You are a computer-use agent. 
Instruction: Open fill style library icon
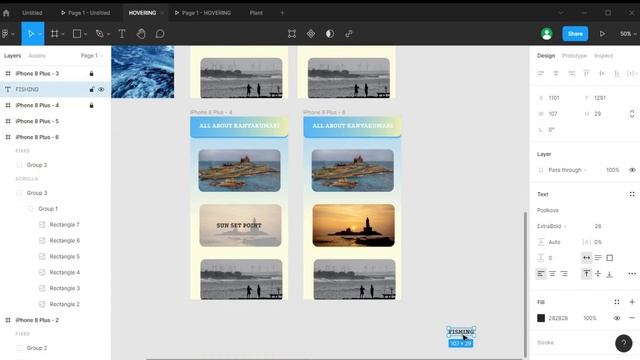pos(617,302)
